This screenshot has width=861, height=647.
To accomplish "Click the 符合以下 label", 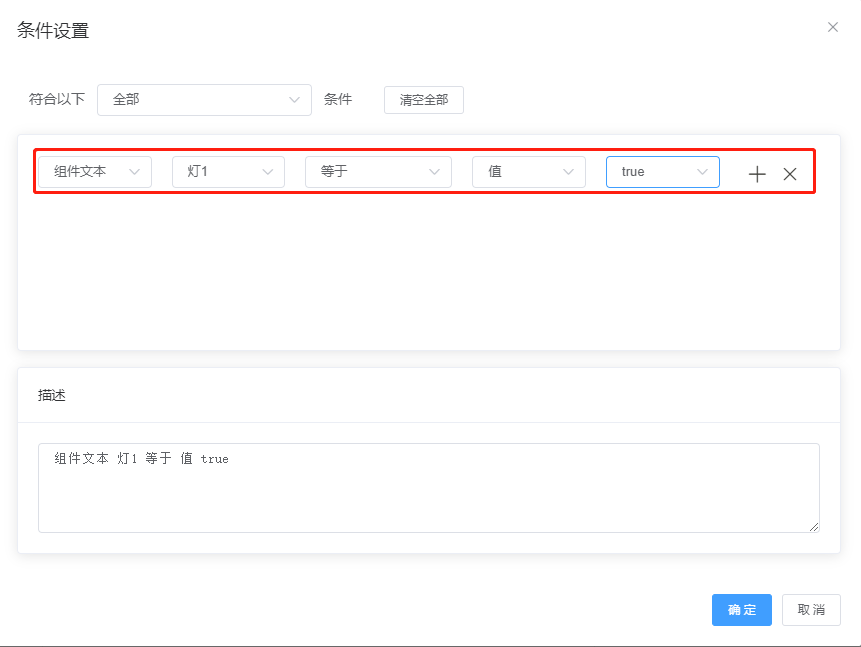I will point(57,99).
